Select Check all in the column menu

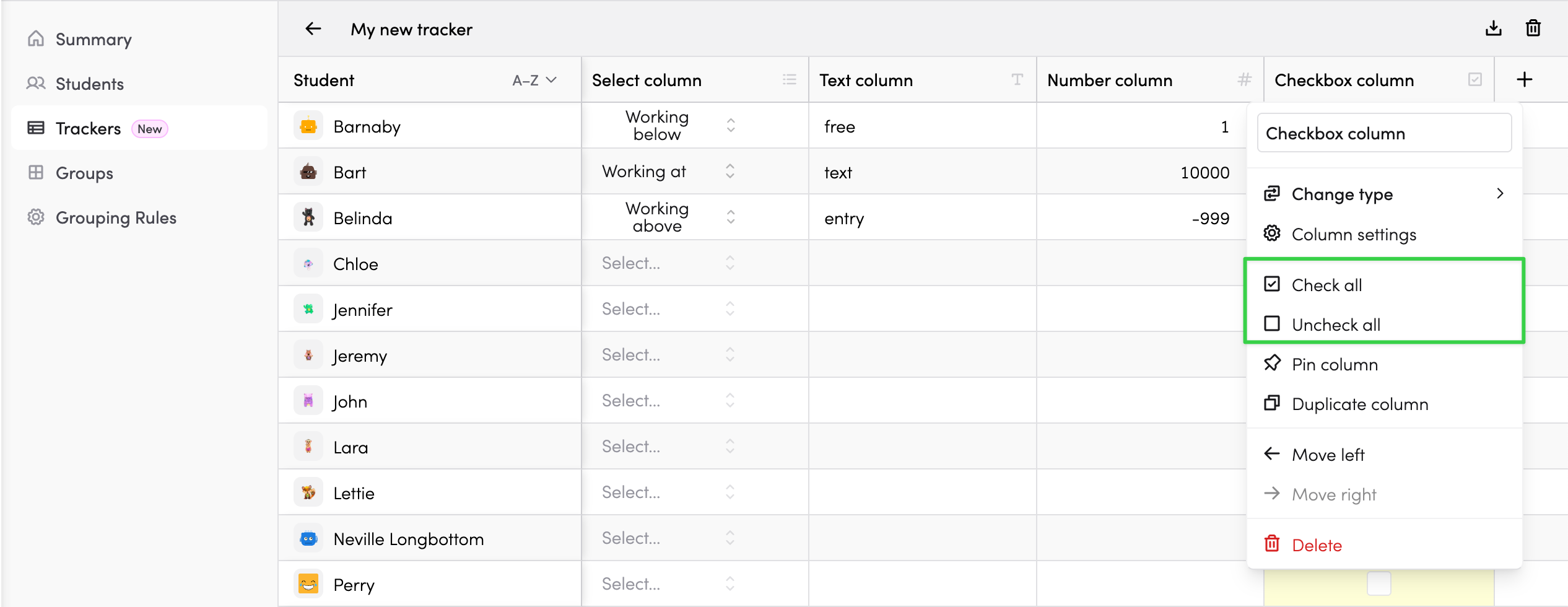[1326, 285]
